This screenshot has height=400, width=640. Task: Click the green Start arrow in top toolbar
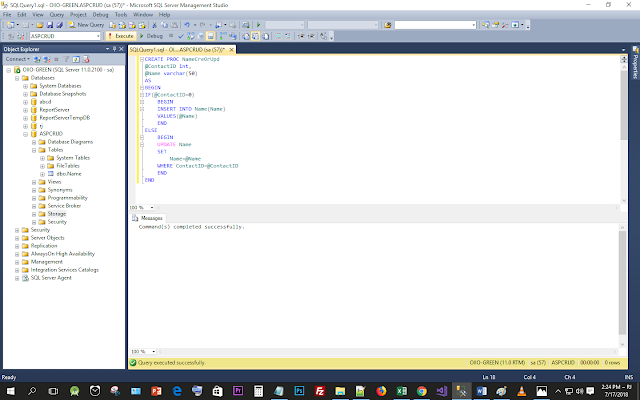[258, 25]
